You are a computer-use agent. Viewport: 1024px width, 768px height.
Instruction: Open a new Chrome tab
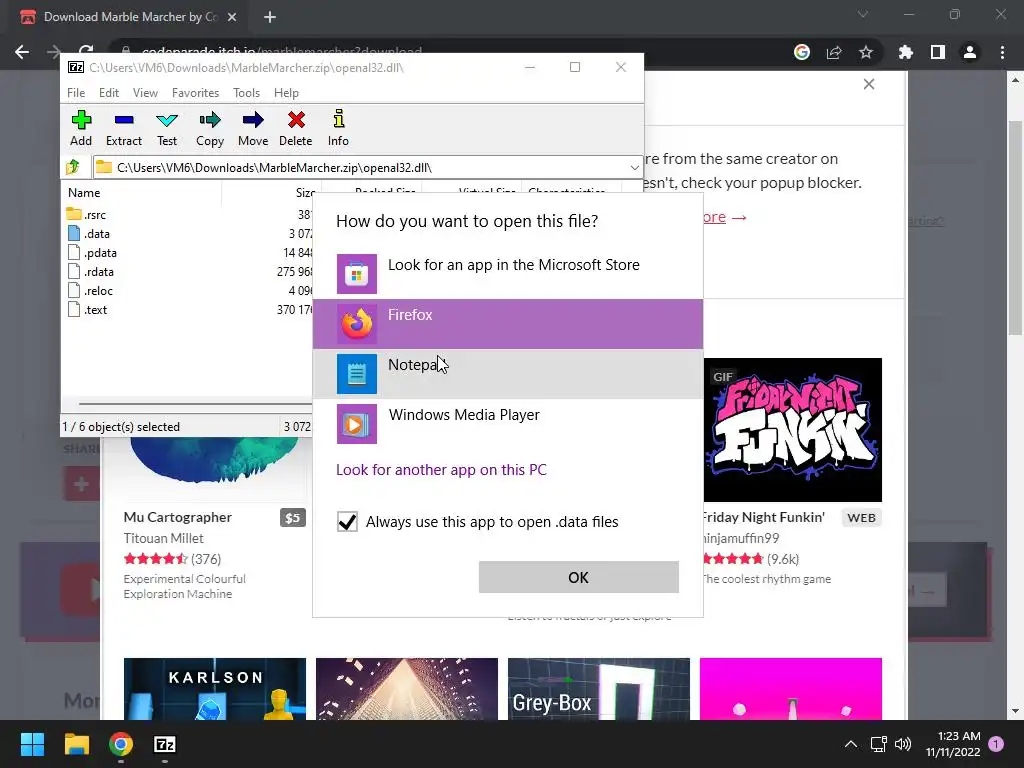270,17
